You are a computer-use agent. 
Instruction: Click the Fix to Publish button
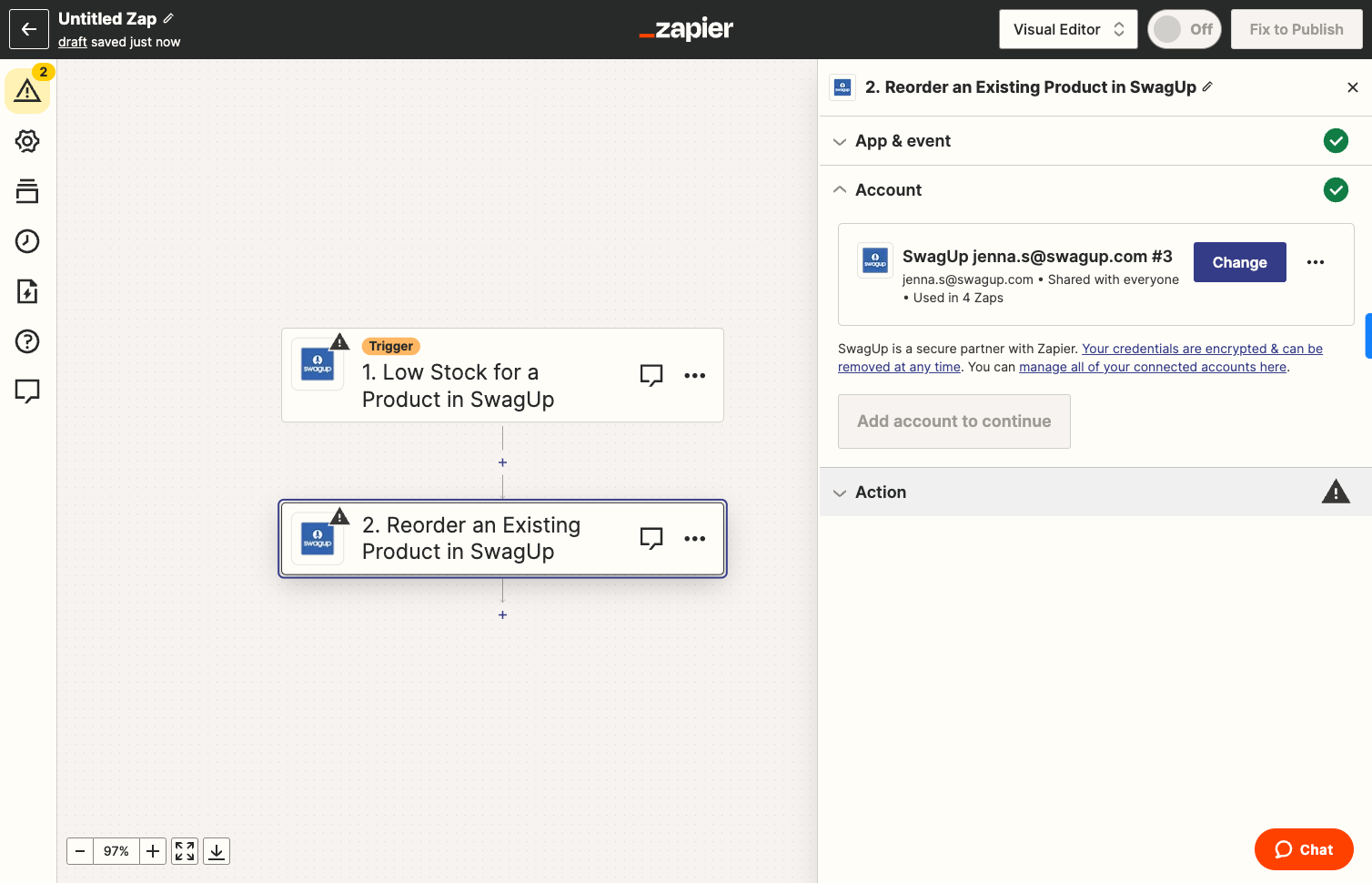click(1296, 29)
